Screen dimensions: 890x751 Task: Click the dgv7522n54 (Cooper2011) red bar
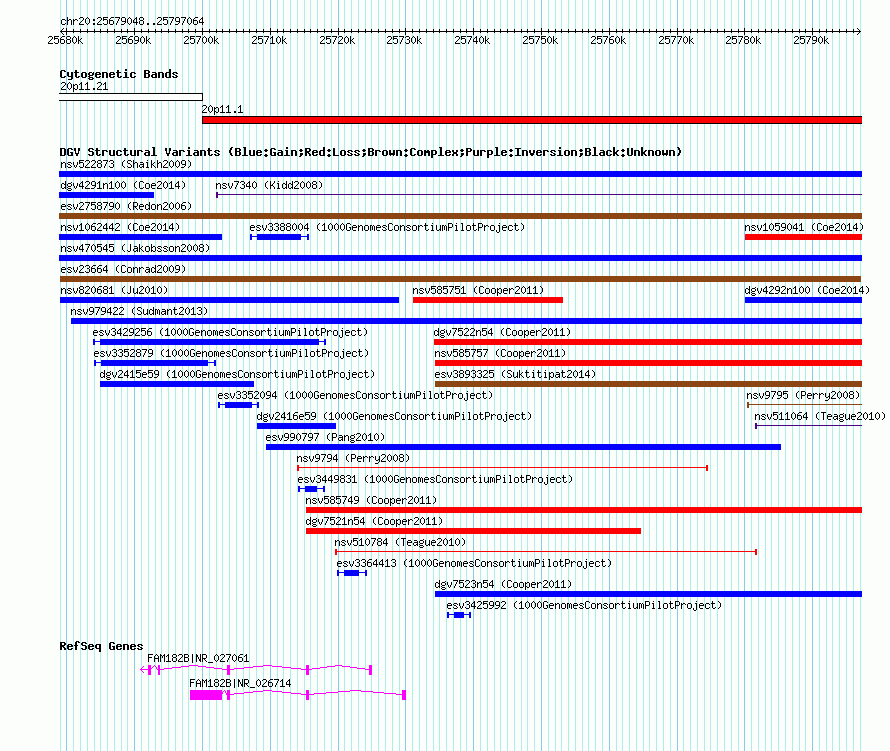click(x=648, y=342)
